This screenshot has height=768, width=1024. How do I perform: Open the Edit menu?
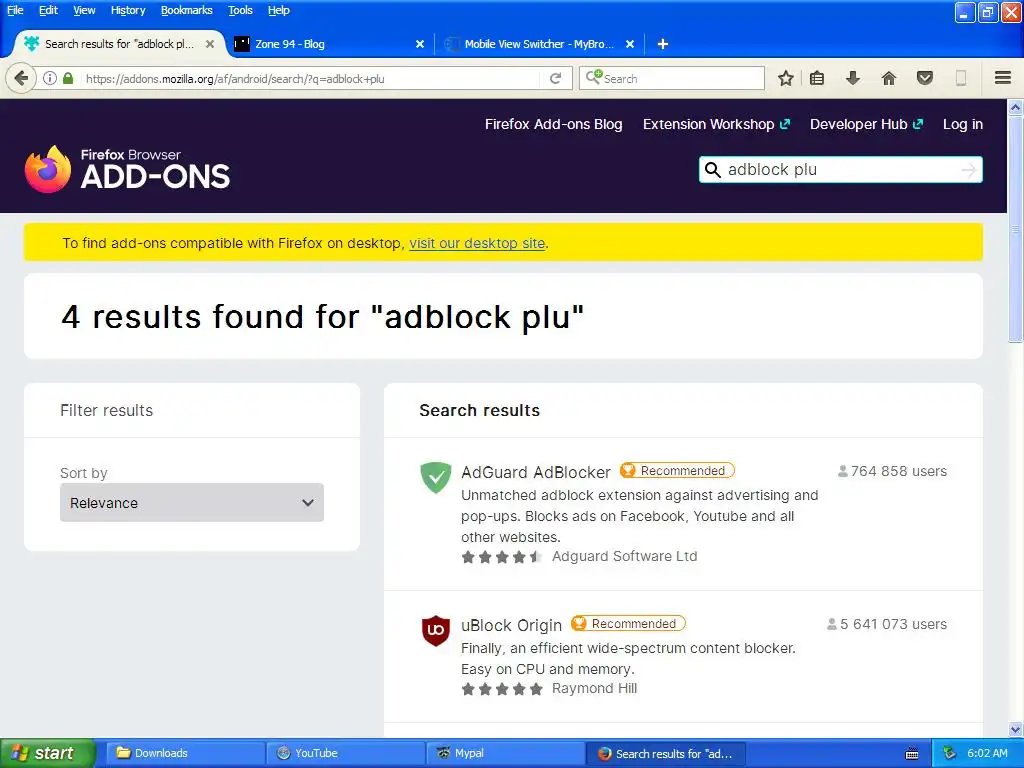pyautogui.click(x=48, y=10)
